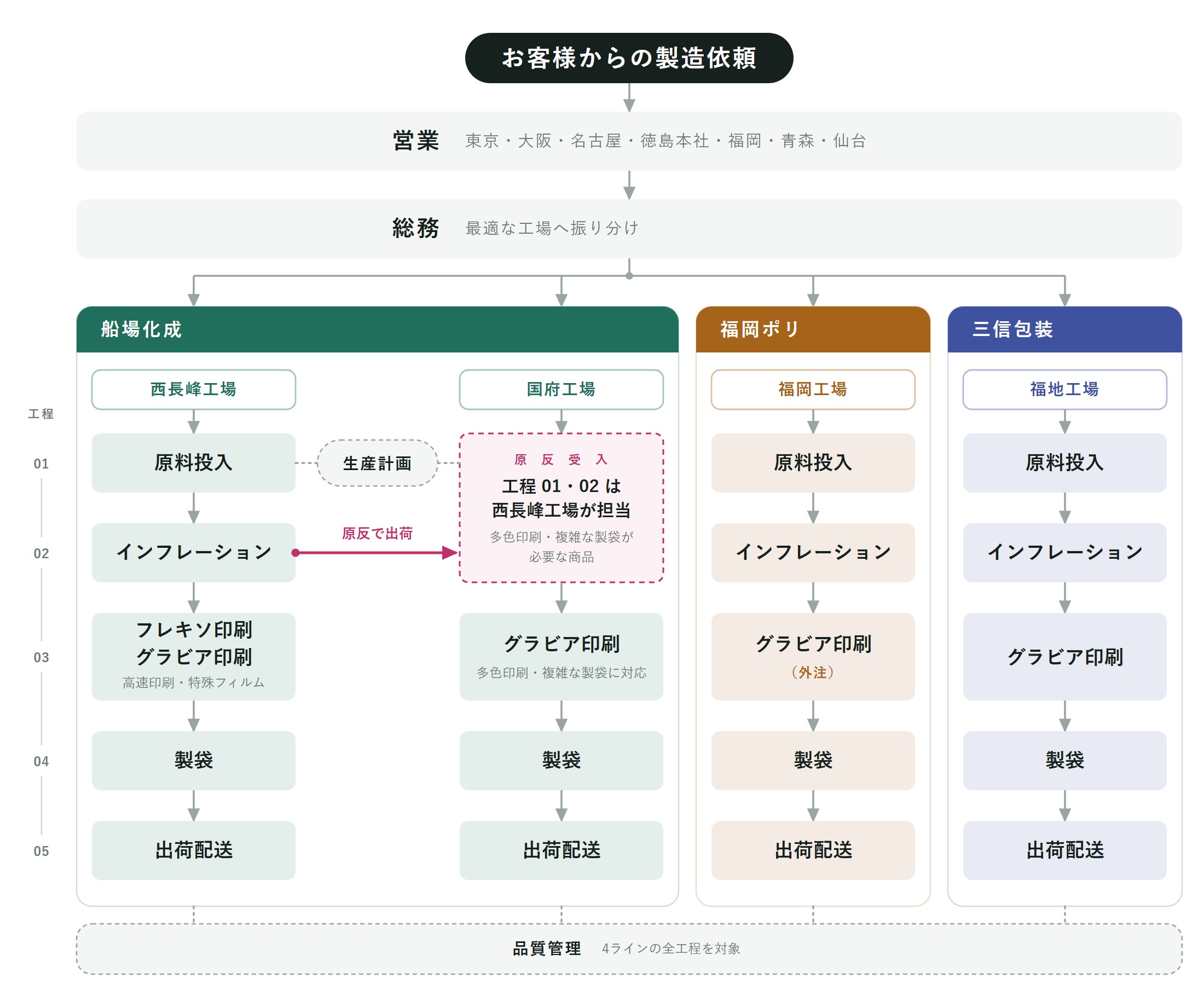The width and height of the screenshot is (1204, 1007).
Task: Click the フレキソ印刷 グラビア印刷 step box
Action: tap(194, 657)
